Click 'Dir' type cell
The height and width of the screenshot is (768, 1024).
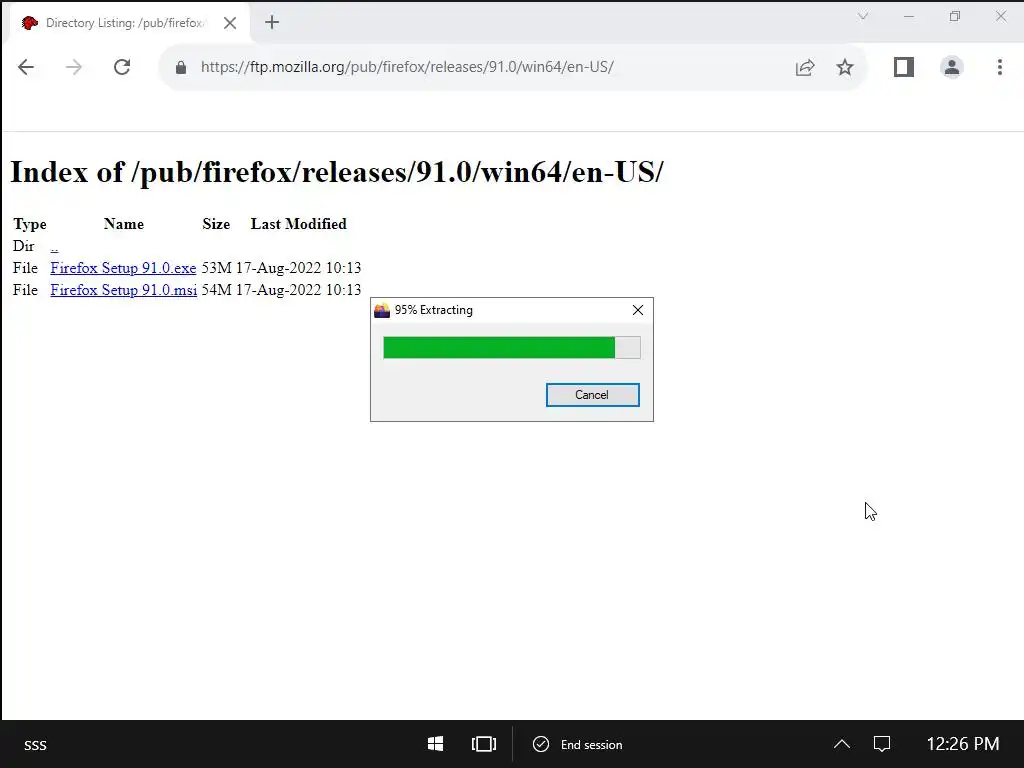24,246
